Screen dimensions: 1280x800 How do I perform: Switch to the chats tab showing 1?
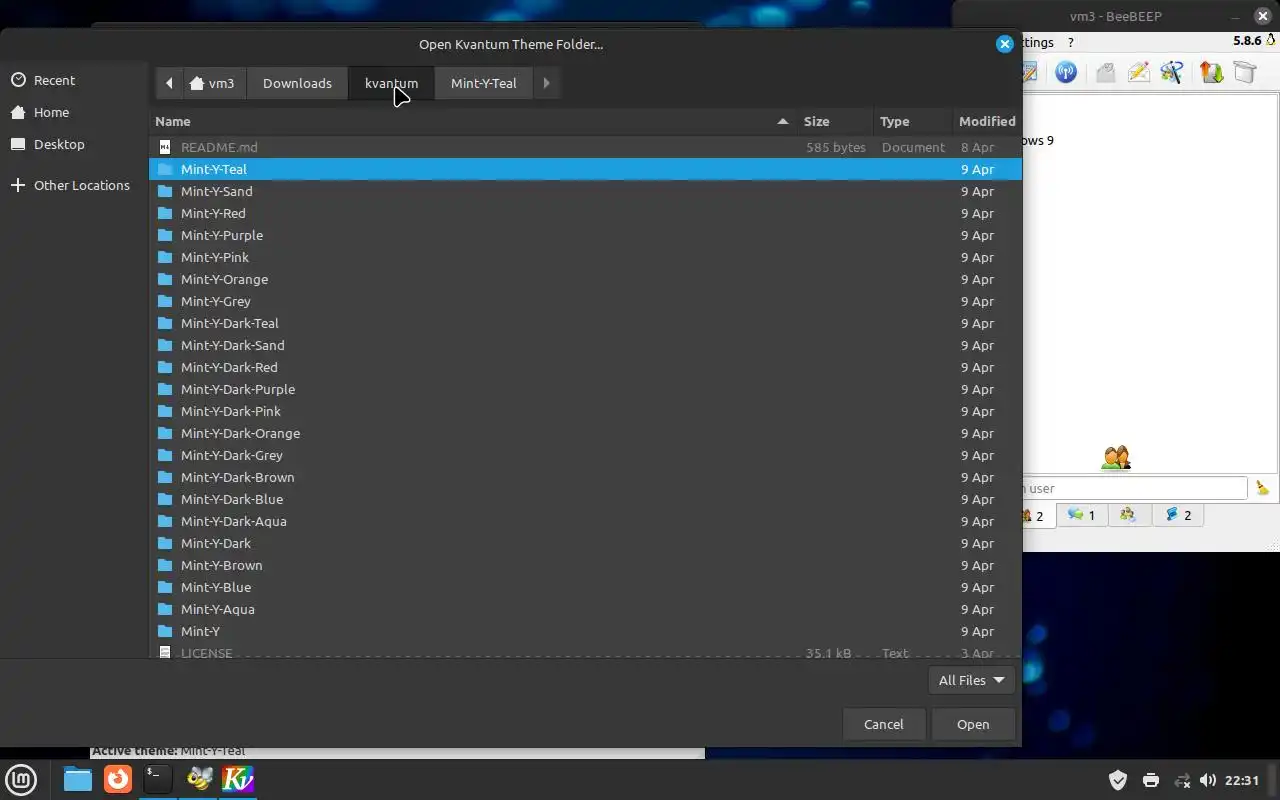pos(1081,515)
